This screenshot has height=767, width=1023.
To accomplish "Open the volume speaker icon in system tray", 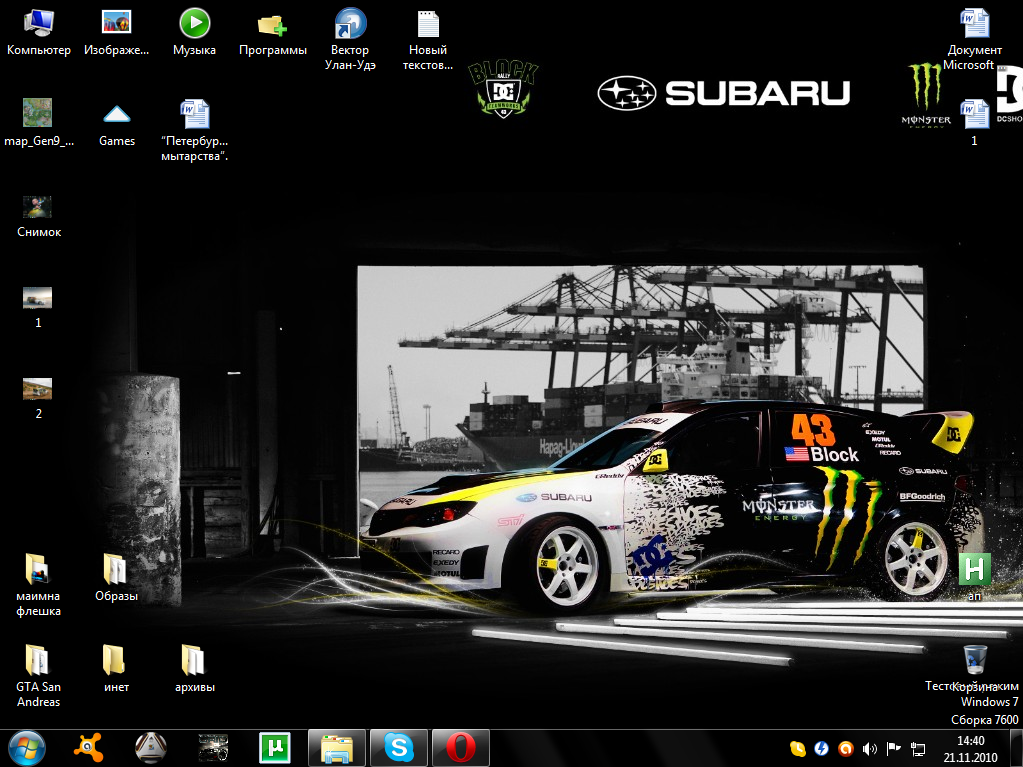I will tap(869, 748).
